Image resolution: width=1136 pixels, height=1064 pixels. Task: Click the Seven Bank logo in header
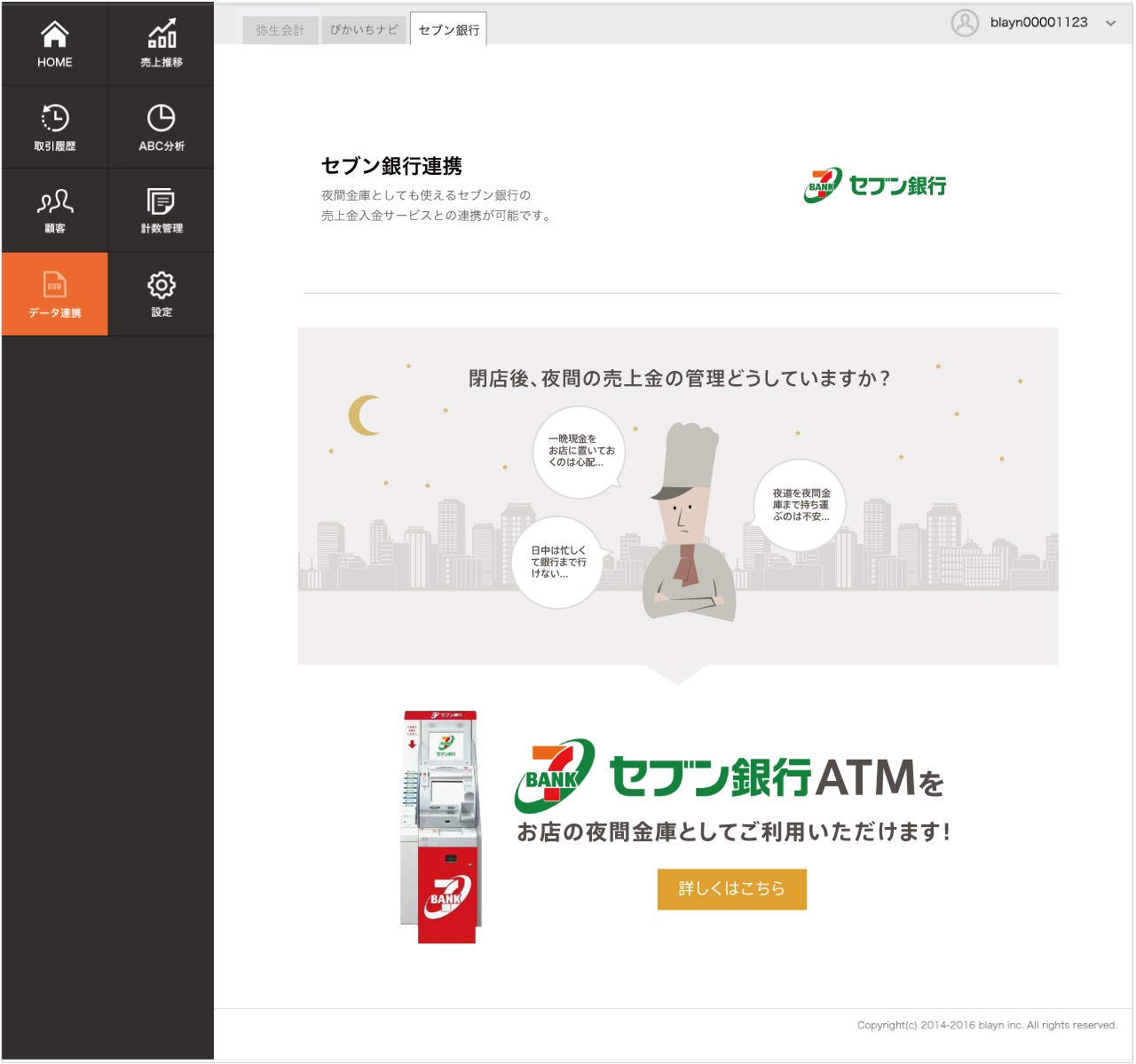[875, 185]
